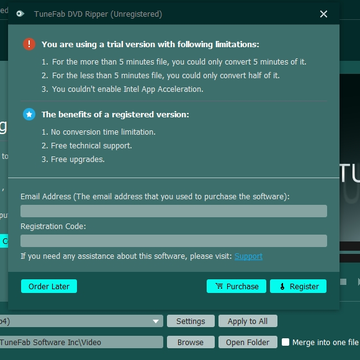Image resolution: width=360 pixels, height=360 pixels.
Task: Open Settings in the main window
Action: 191,321
